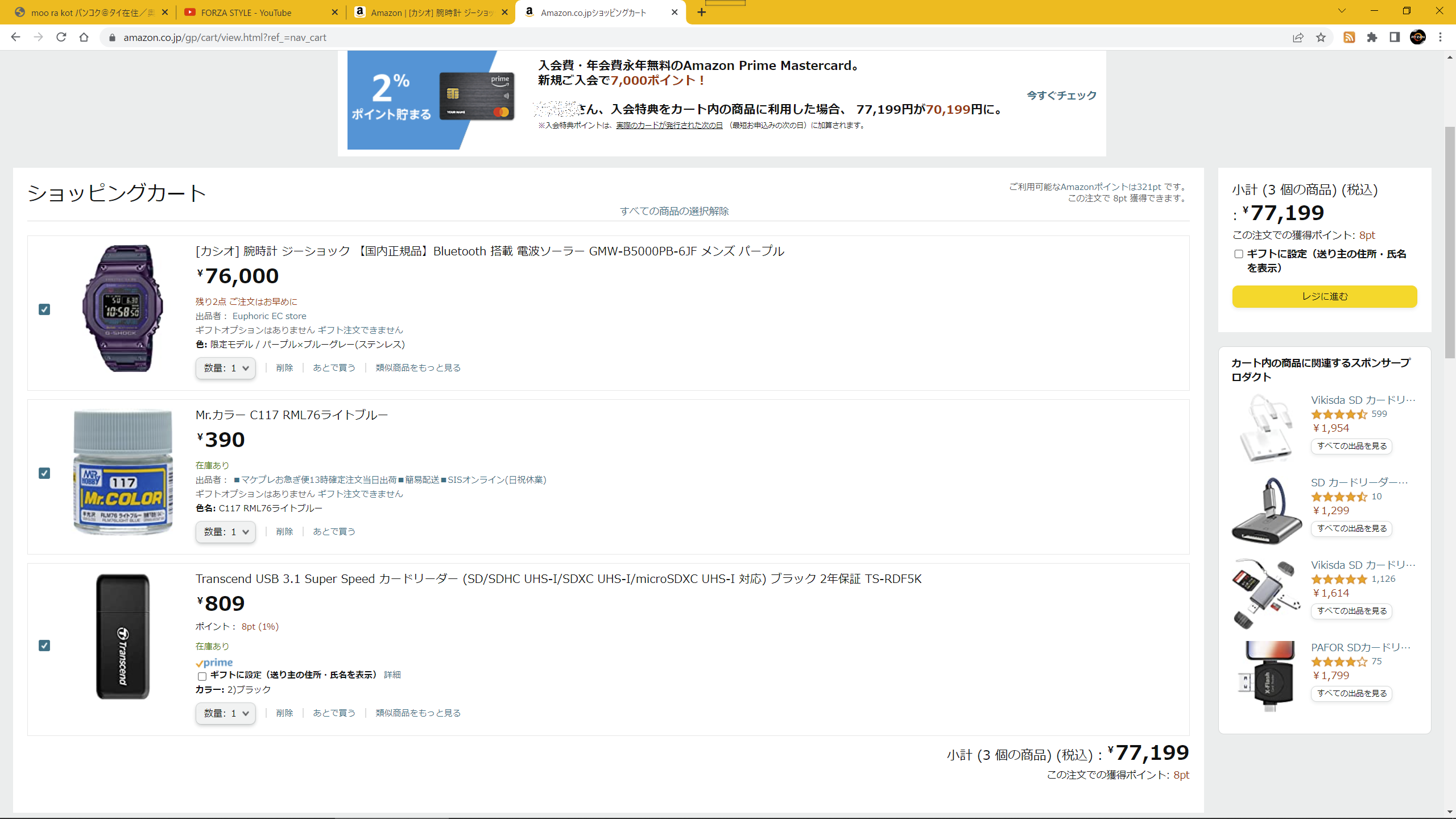The height and width of the screenshot is (819, 1456).
Task: Close the Amazon Casio watch tab
Action: 504,13
